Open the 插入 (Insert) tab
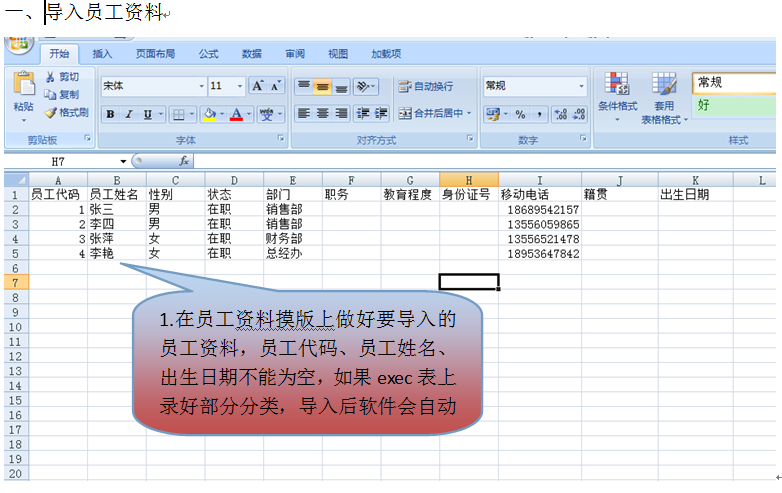This screenshot has height=493, width=782. click(x=102, y=54)
